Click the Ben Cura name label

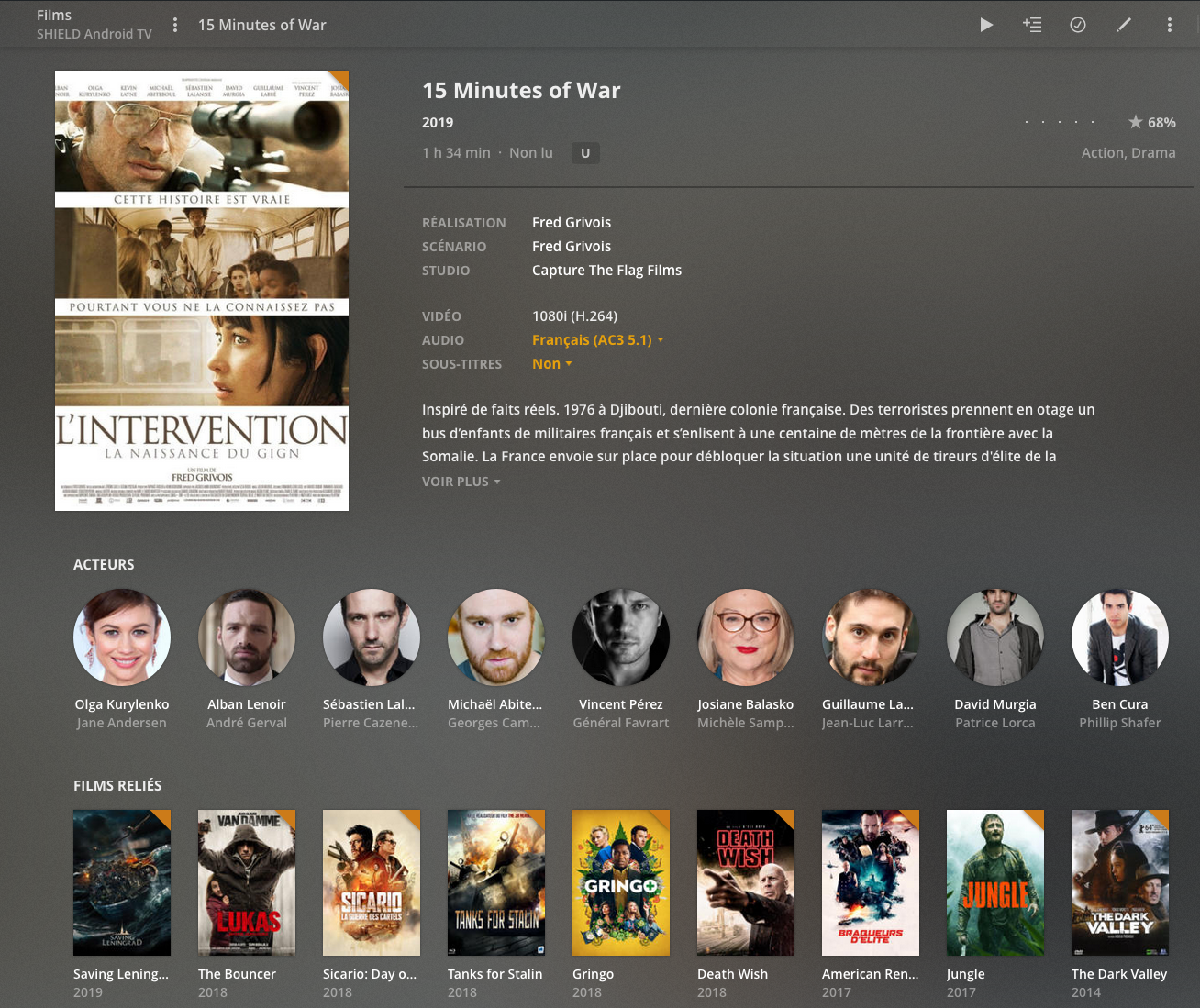(x=1120, y=704)
